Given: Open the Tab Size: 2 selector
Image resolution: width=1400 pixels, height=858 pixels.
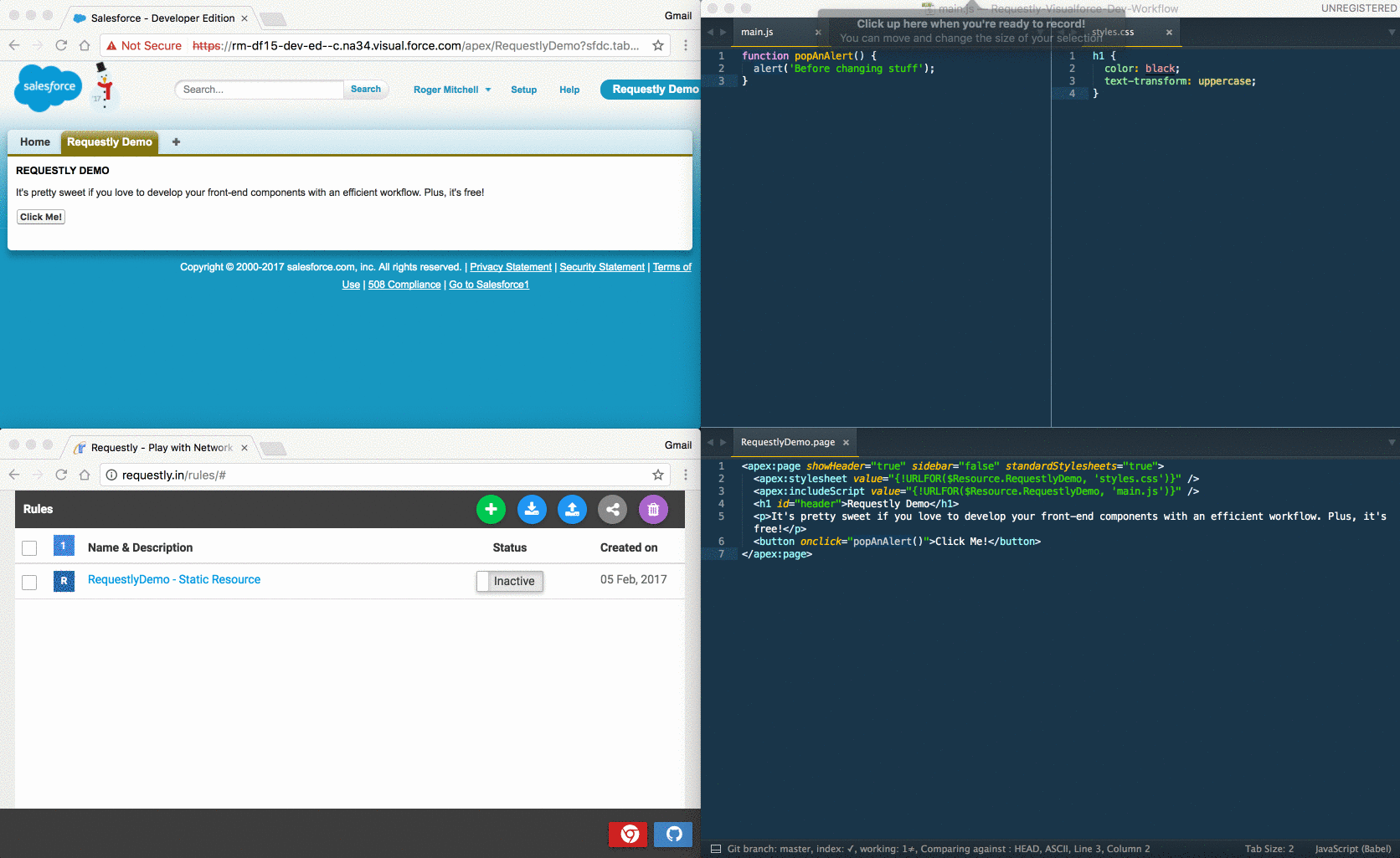Looking at the screenshot, I should (1269, 849).
